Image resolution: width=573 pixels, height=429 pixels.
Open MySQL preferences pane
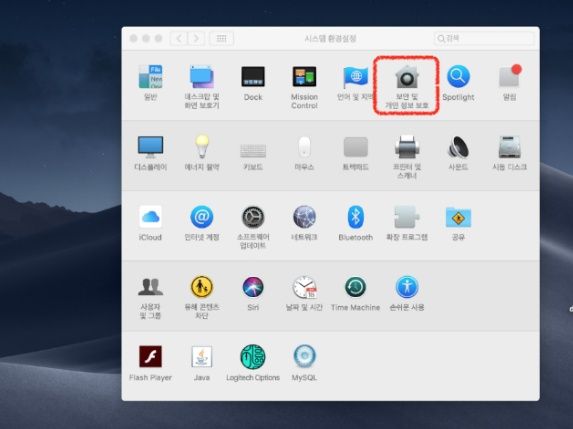tap(304, 357)
